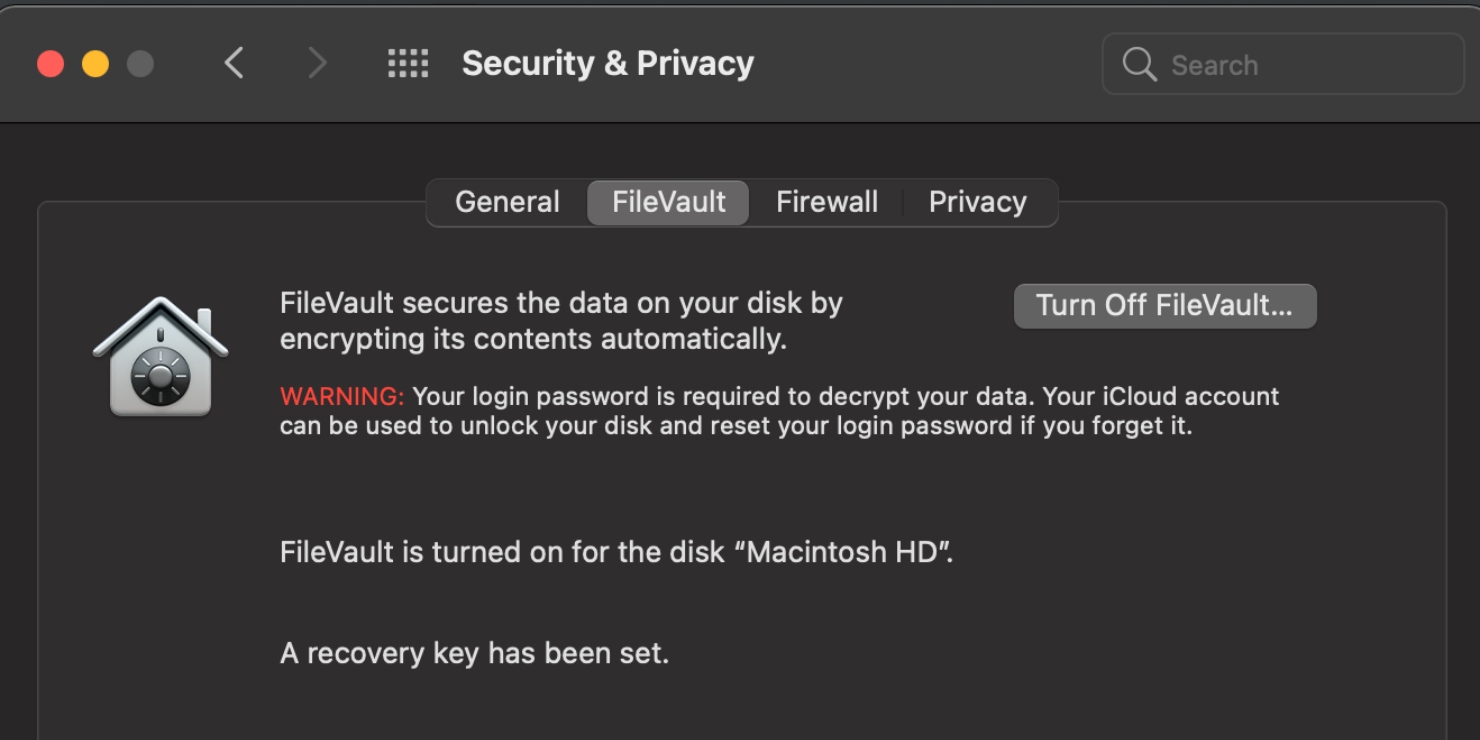Click the recovery key has been set text
Image resolution: width=1480 pixels, height=740 pixels.
tap(474, 653)
